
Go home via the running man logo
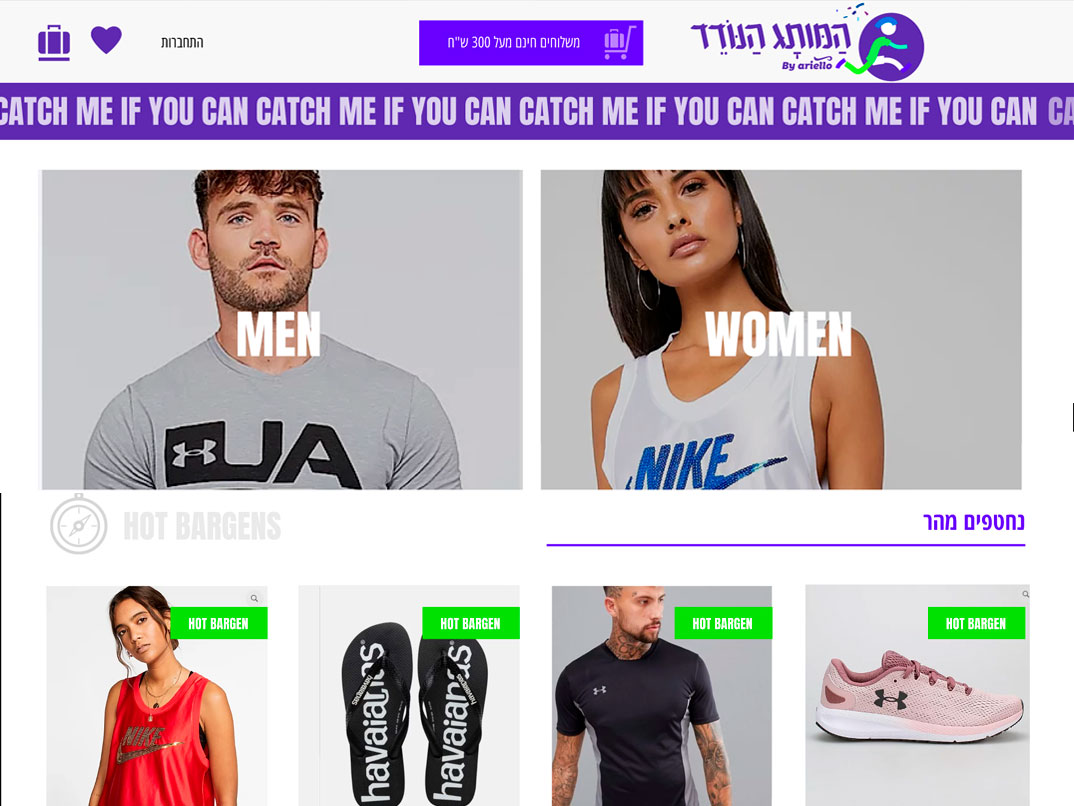pos(888,46)
